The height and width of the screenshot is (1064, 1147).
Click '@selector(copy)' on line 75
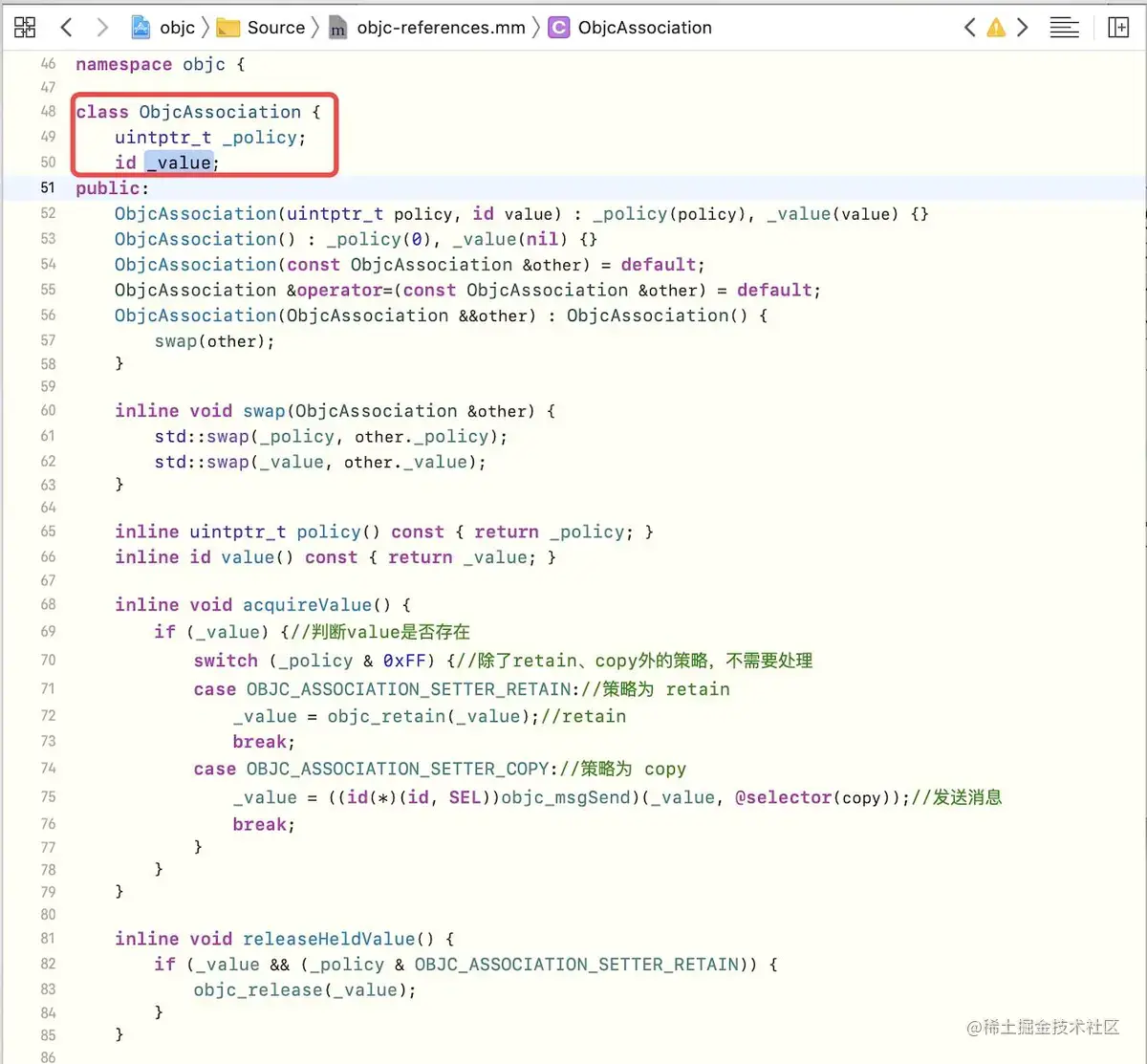812,797
